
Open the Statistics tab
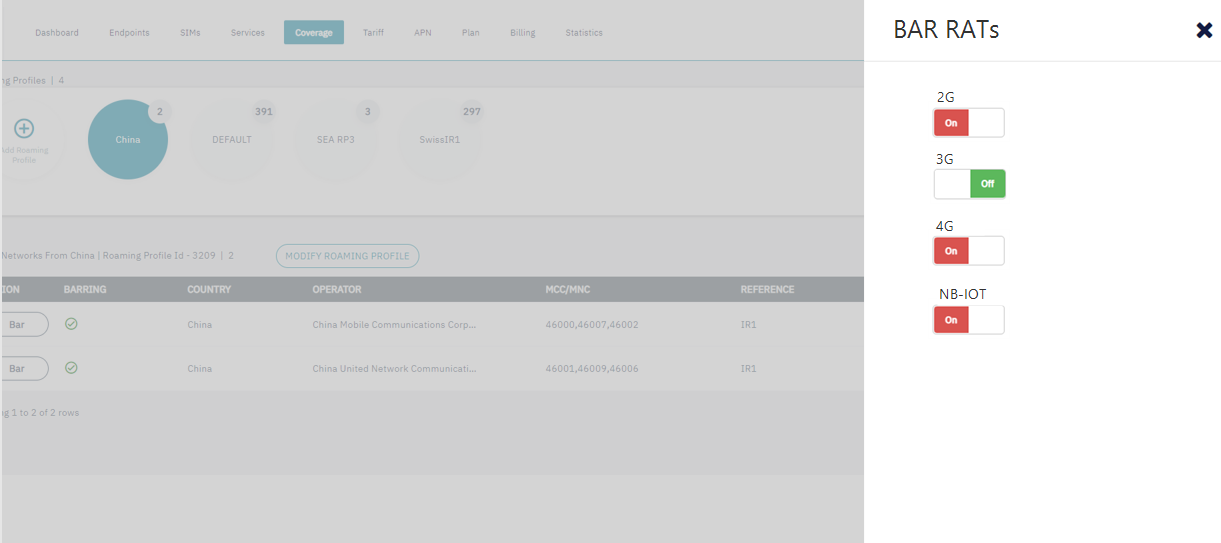click(584, 33)
